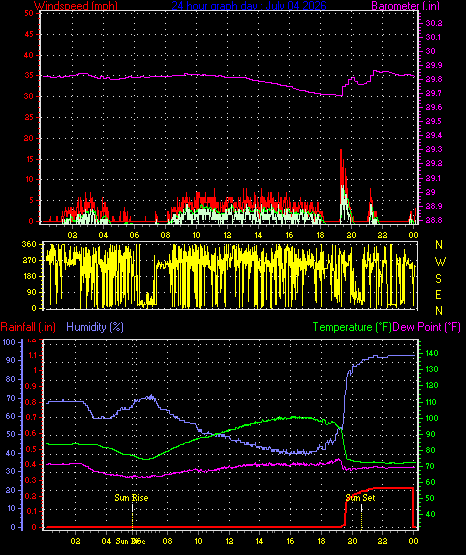The width and height of the screenshot is (466, 555).
Task: Click the '28.8' barometer axis value
Action: click(434, 220)
